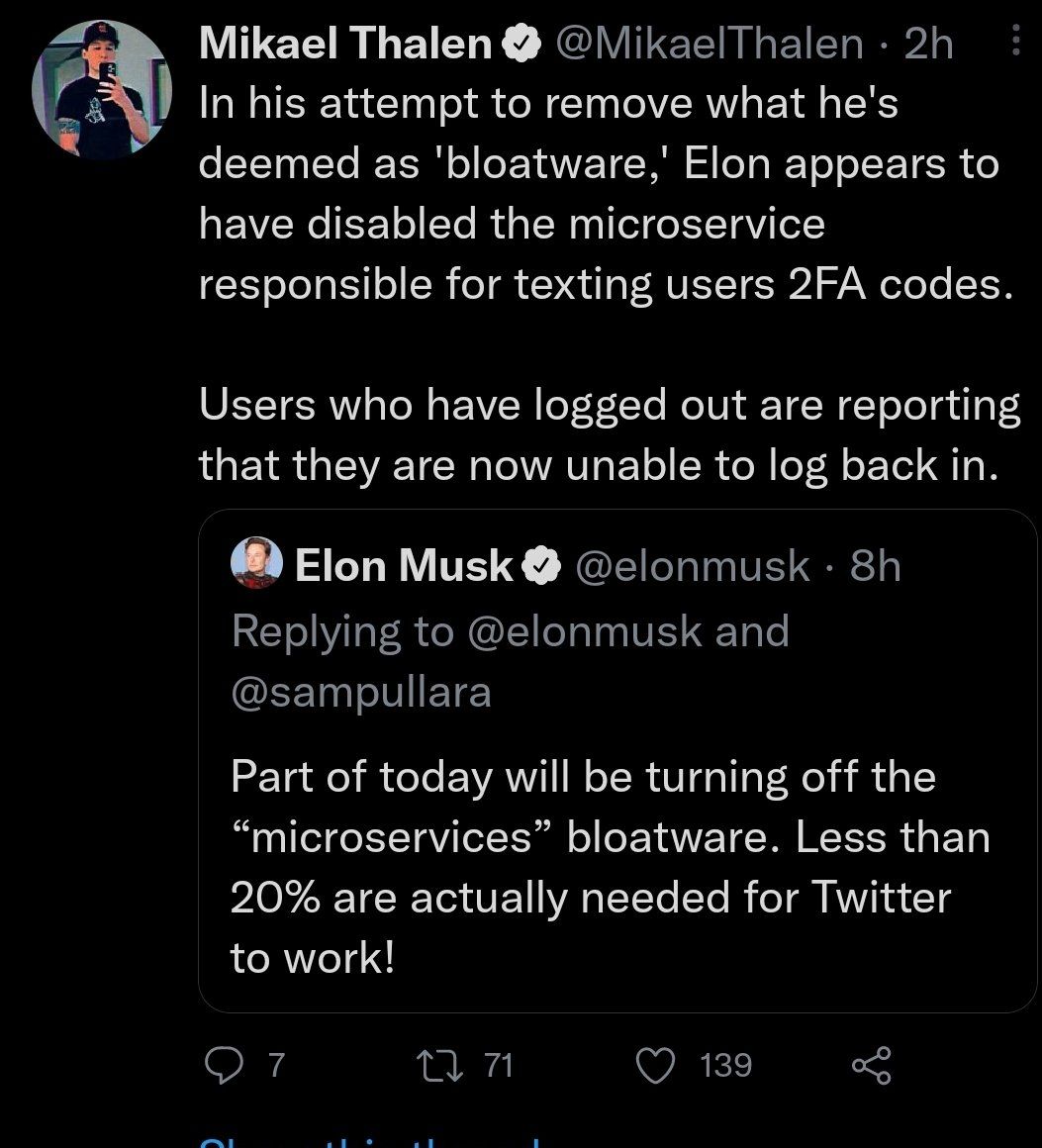The height and width of the screenshot is (1148, 1042).
Task: Click Elon Musk's avatar in quoted tweet
Action: 255,565
